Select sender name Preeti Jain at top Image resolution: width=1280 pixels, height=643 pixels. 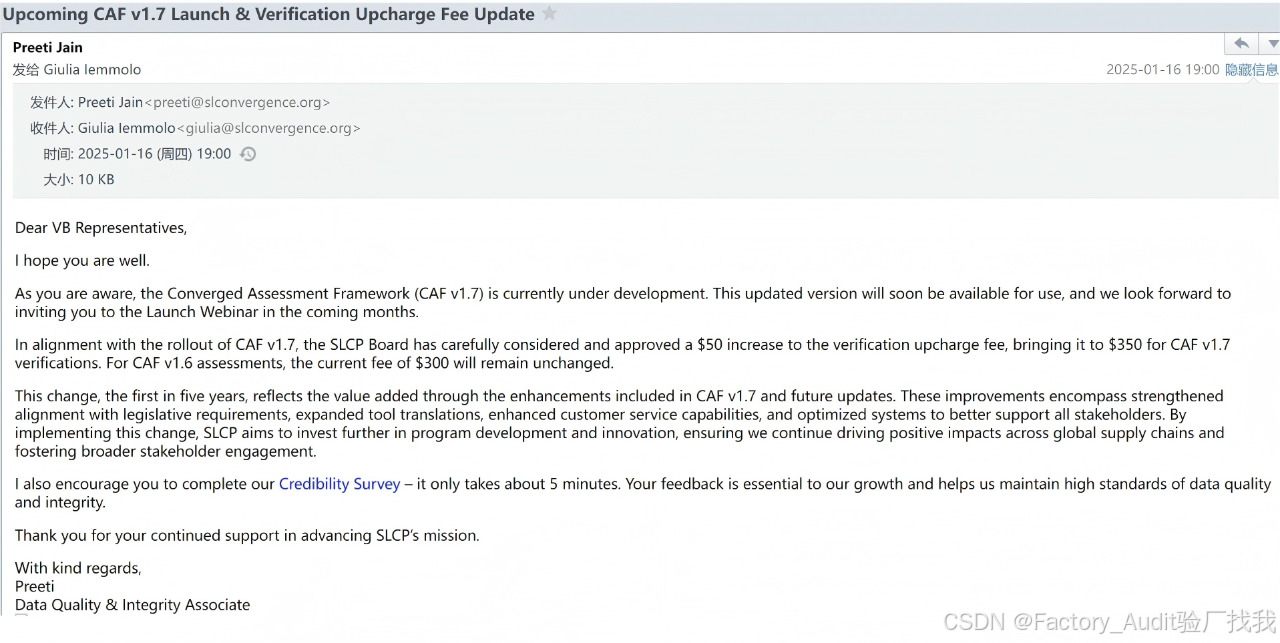coord(48,47)
